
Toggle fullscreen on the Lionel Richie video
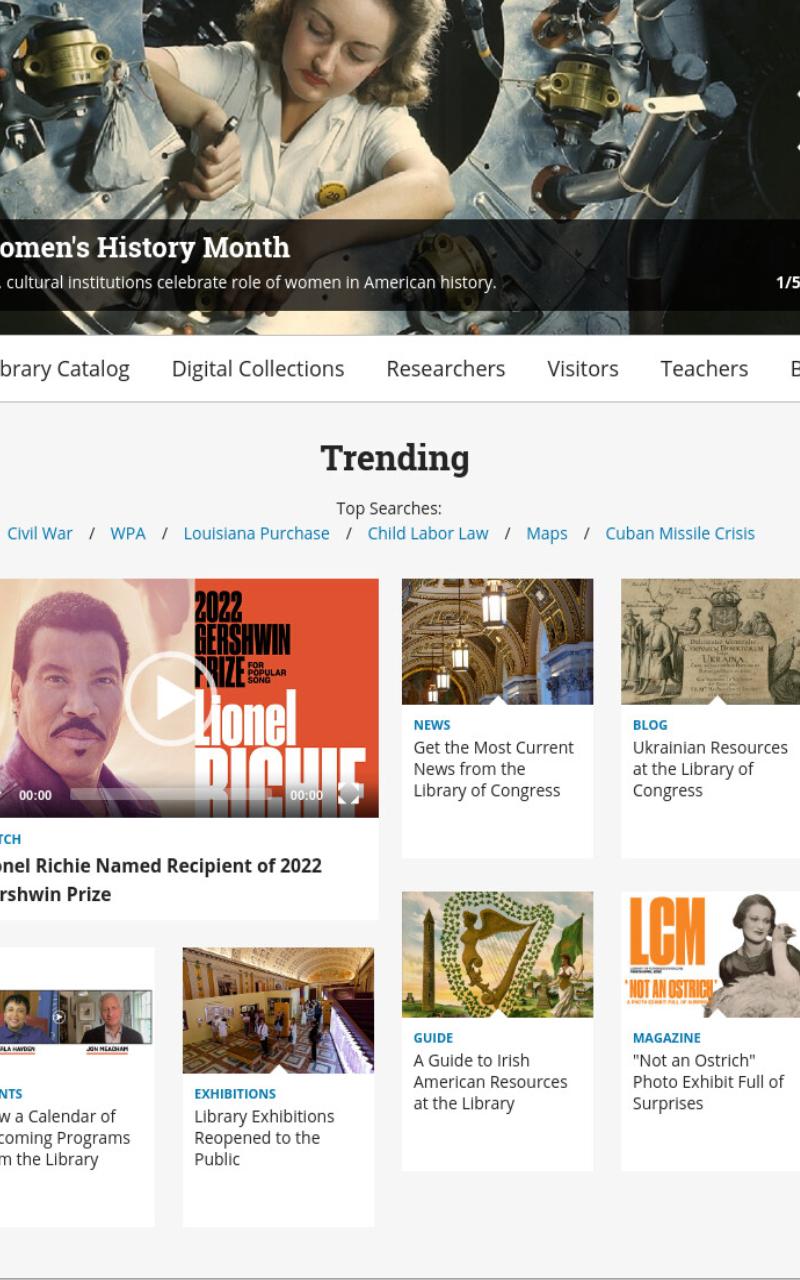pos(349,794)
